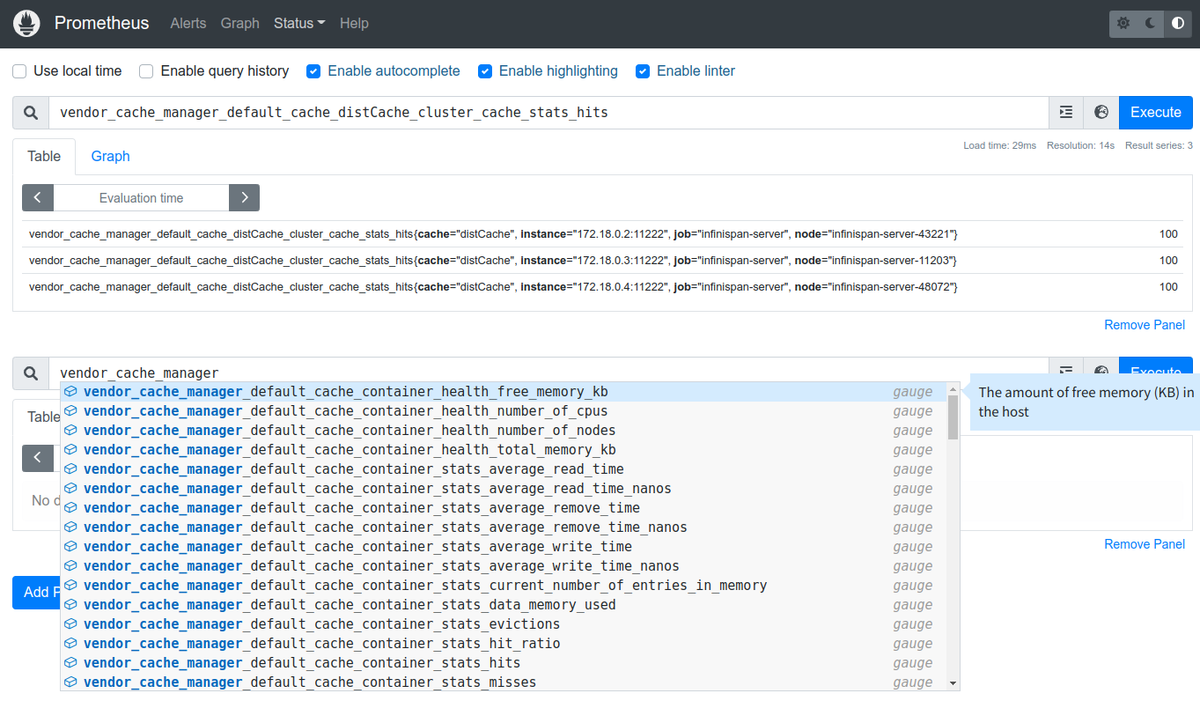
Task: Click inside the Evaluation time field
Action: [140, 197]
